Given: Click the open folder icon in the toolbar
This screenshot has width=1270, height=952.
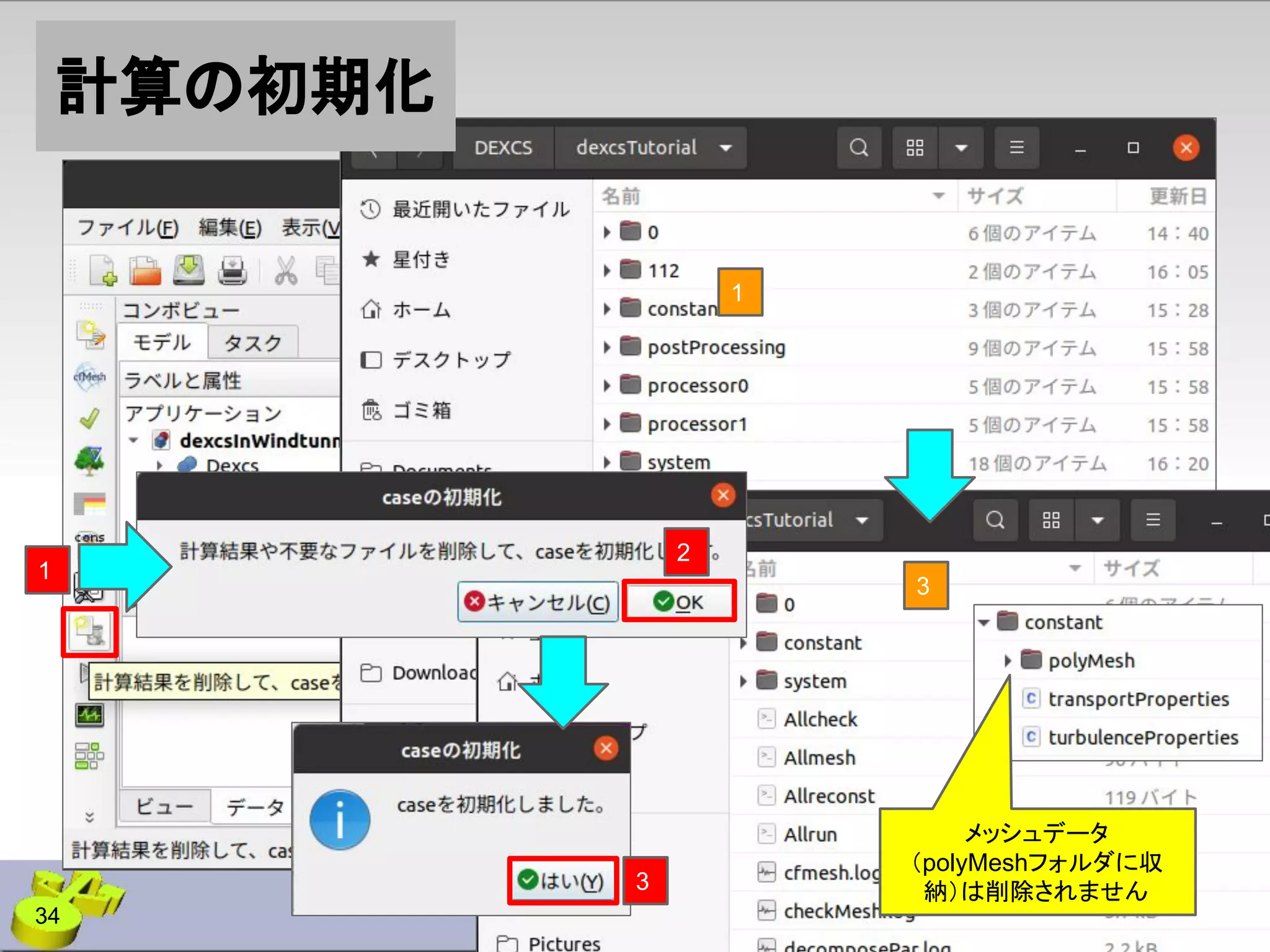Looking at the screenshot, I should 145,270.
